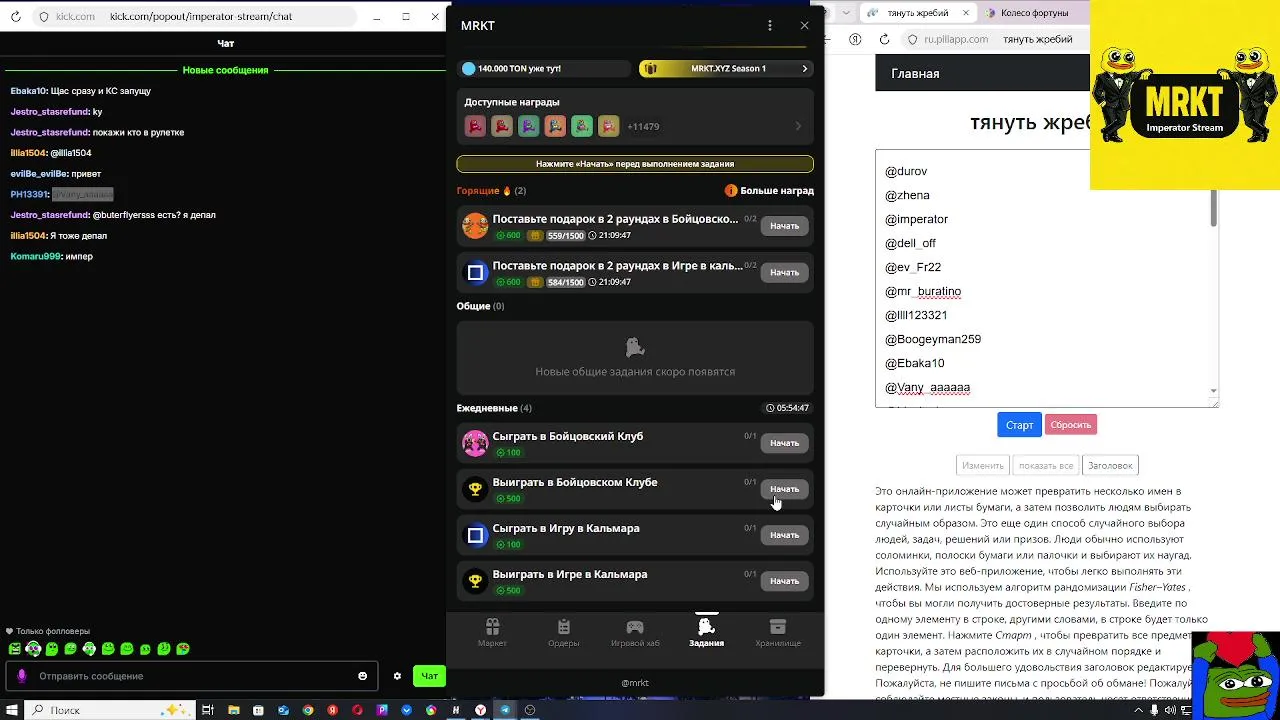Image resolution: width=1280 pixels, height=720 pixels.
Task: Click the Изменить button
Action: click(x=982, y=465)
